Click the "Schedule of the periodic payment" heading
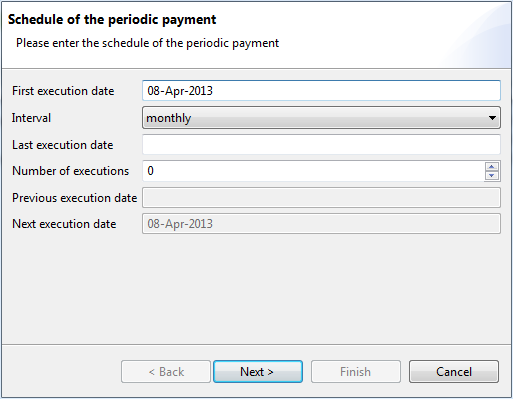 [x=112, y=19]
